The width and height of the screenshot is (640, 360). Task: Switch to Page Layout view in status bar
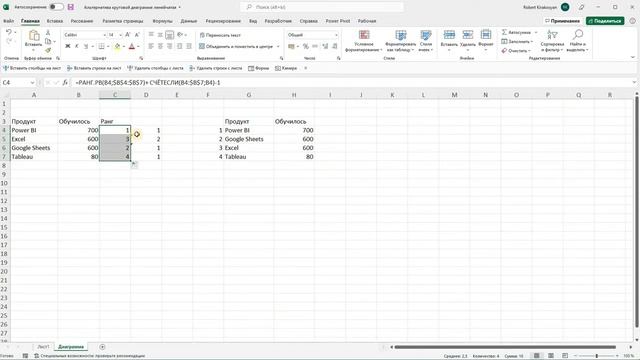click(x=551, y=356)
